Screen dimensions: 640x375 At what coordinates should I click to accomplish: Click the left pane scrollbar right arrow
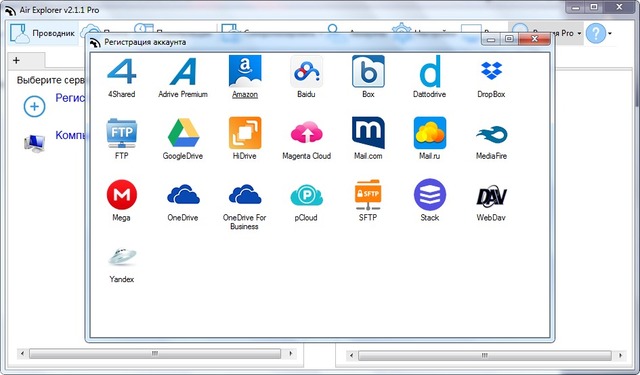[x=291, y=353]
